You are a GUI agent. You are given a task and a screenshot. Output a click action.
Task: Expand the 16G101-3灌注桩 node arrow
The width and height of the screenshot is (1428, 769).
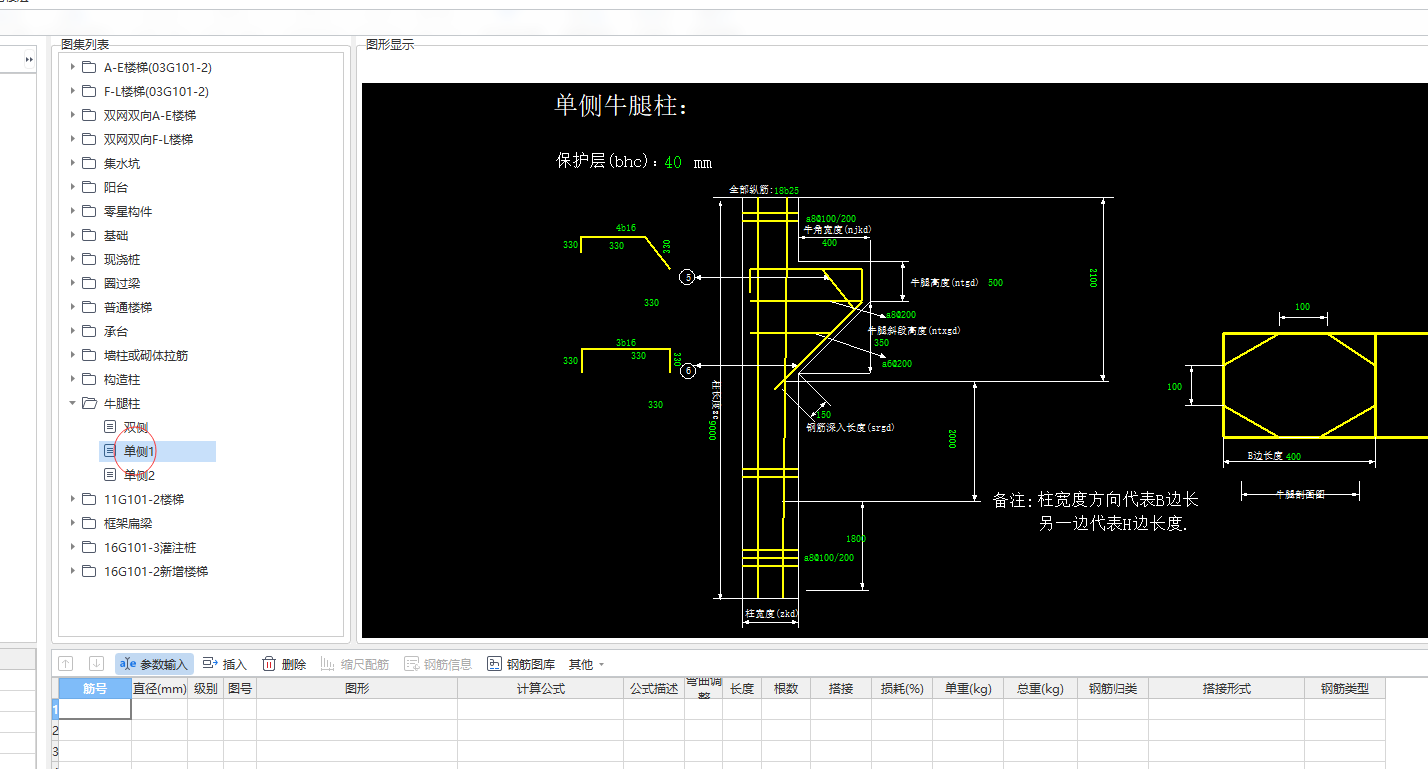pos(72,547)
